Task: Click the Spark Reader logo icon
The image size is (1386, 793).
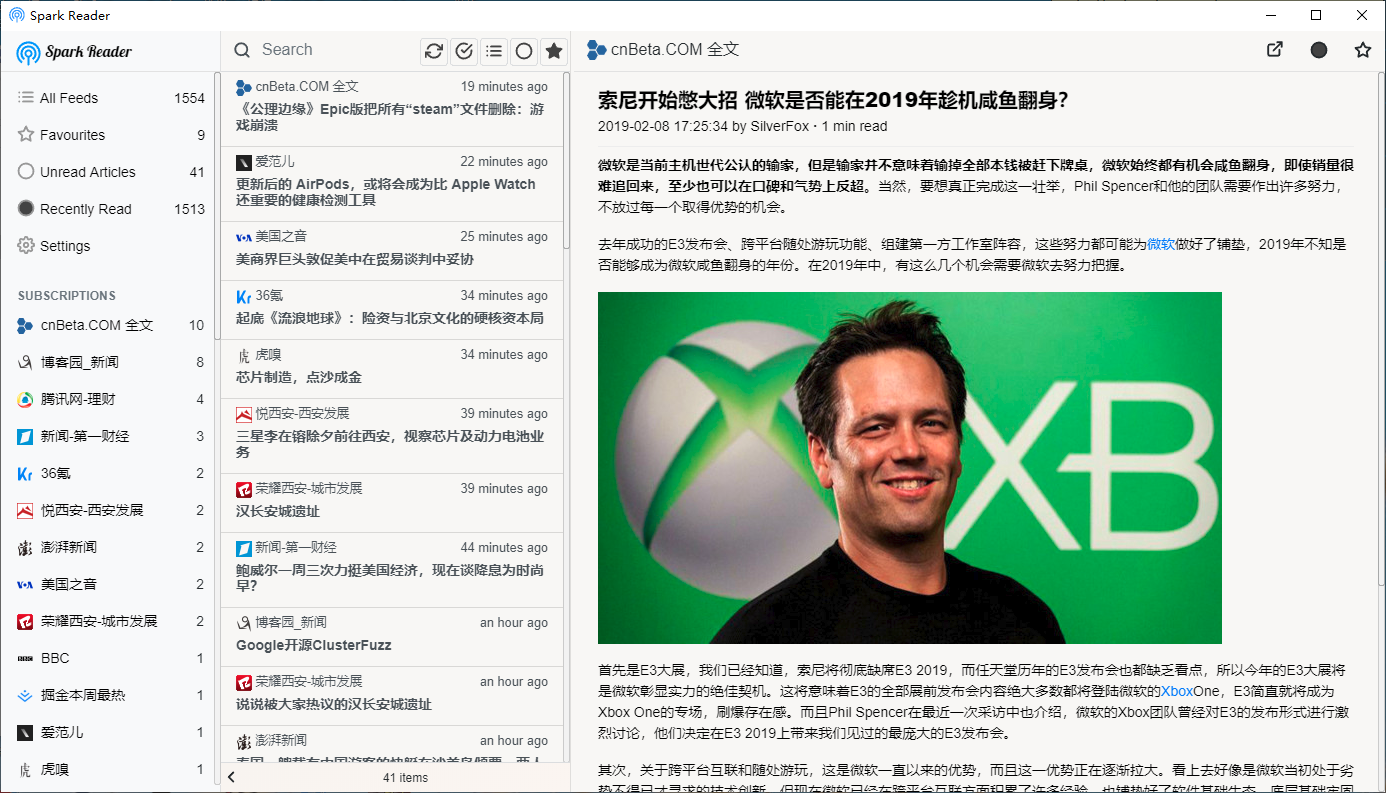Action: pyautogui.click(x=28, y=52)
